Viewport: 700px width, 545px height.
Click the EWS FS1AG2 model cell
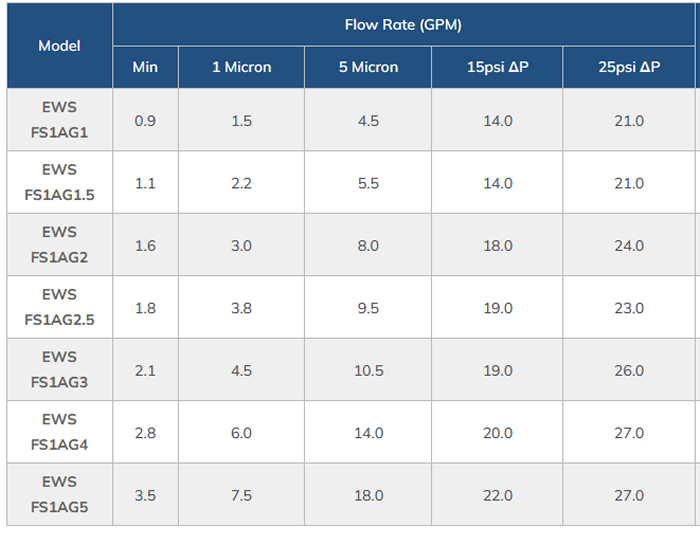pos(59,245)
